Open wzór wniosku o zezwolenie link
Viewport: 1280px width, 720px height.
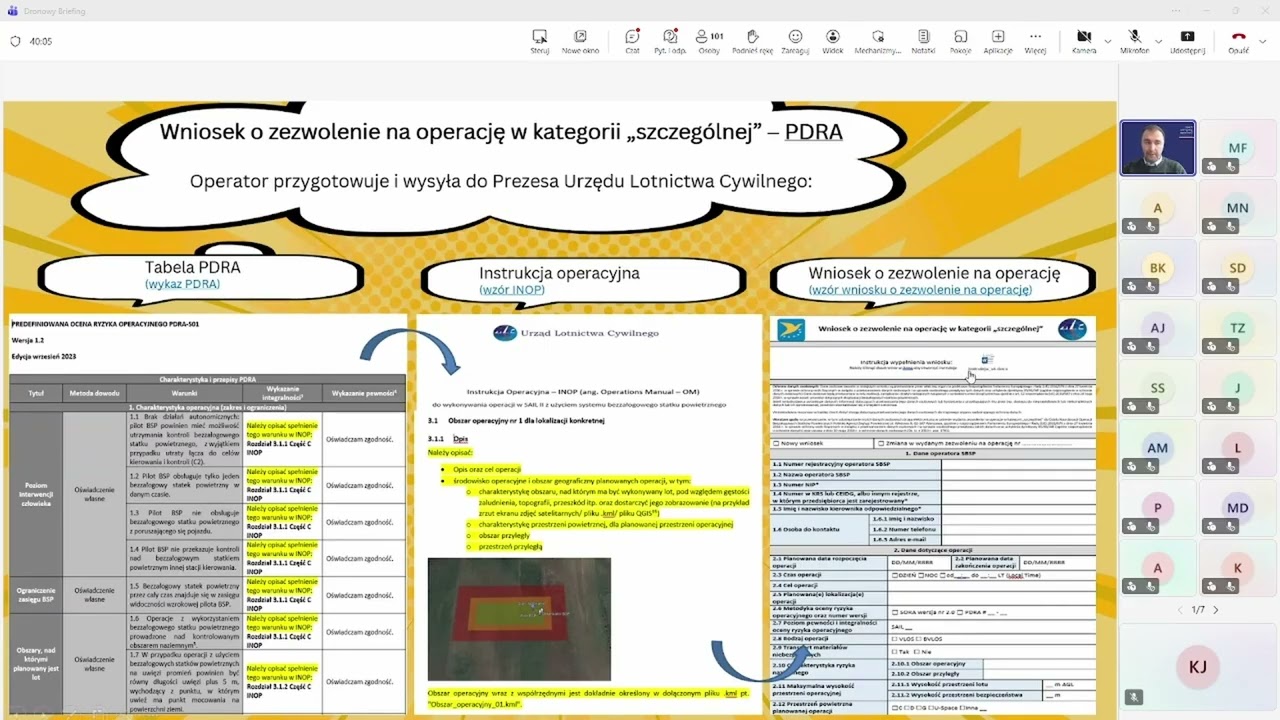tap(920, 290)
